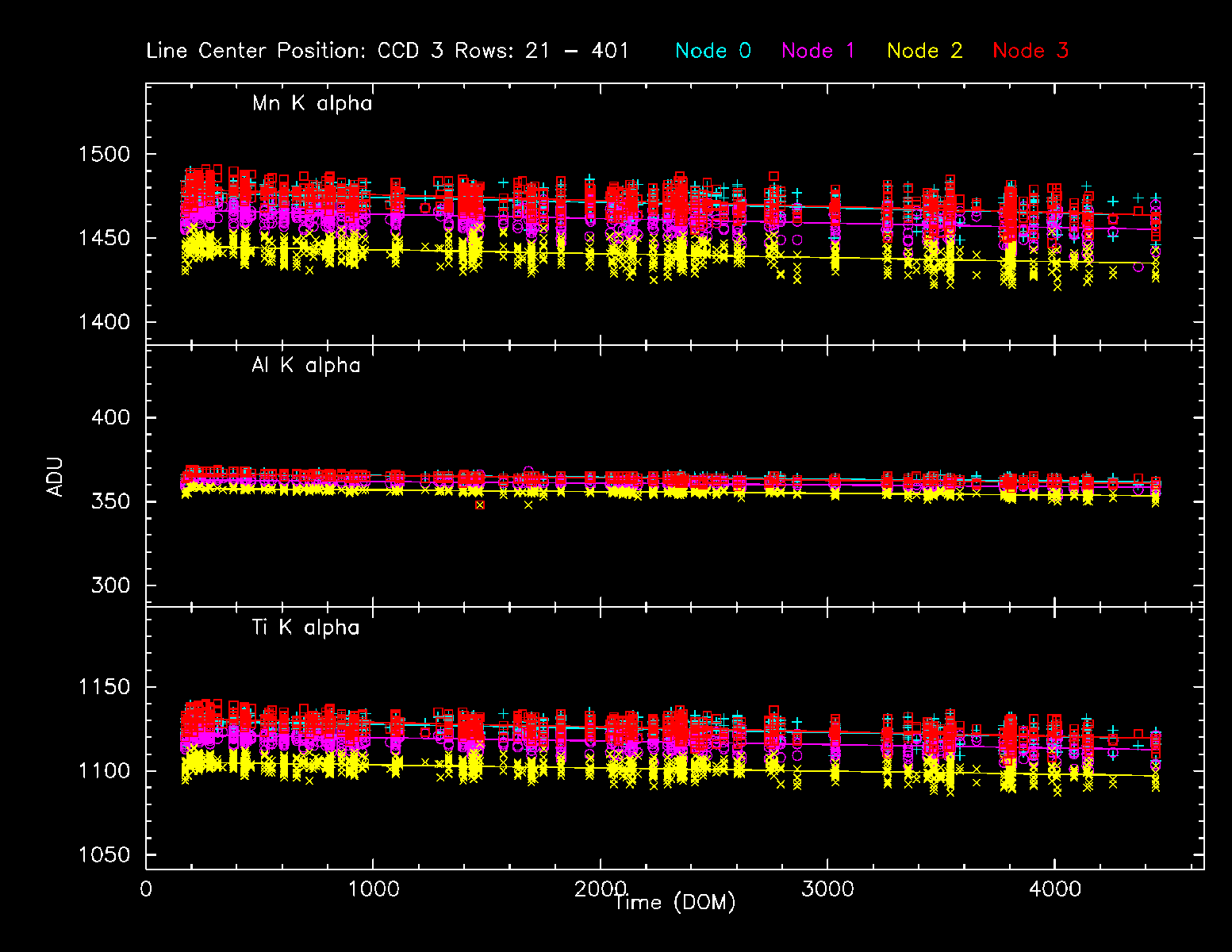Select the 3000 x-axis tick label
The image size is (1232, 952).
(827, 889)
